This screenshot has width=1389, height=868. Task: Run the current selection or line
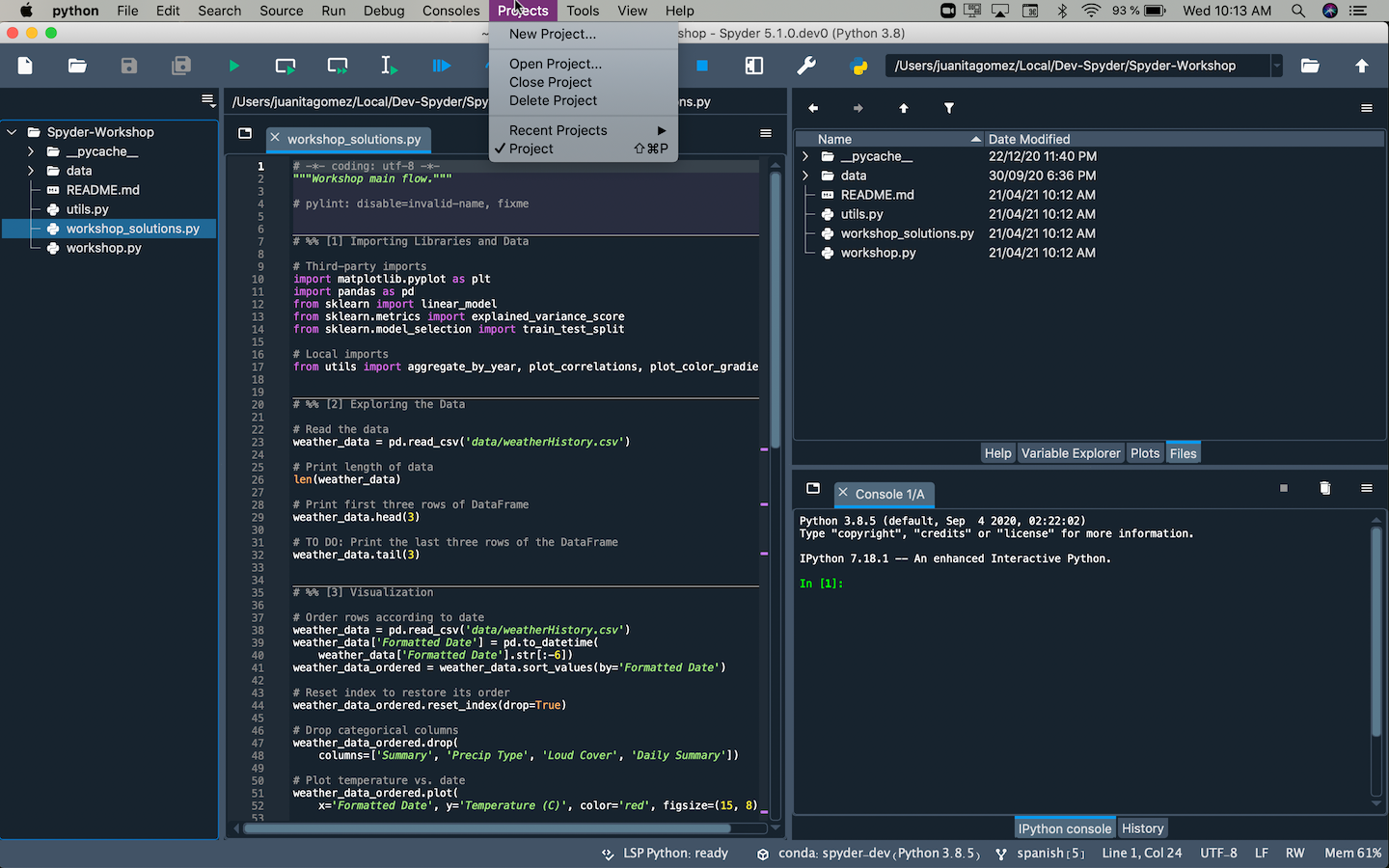click(389, 66)
